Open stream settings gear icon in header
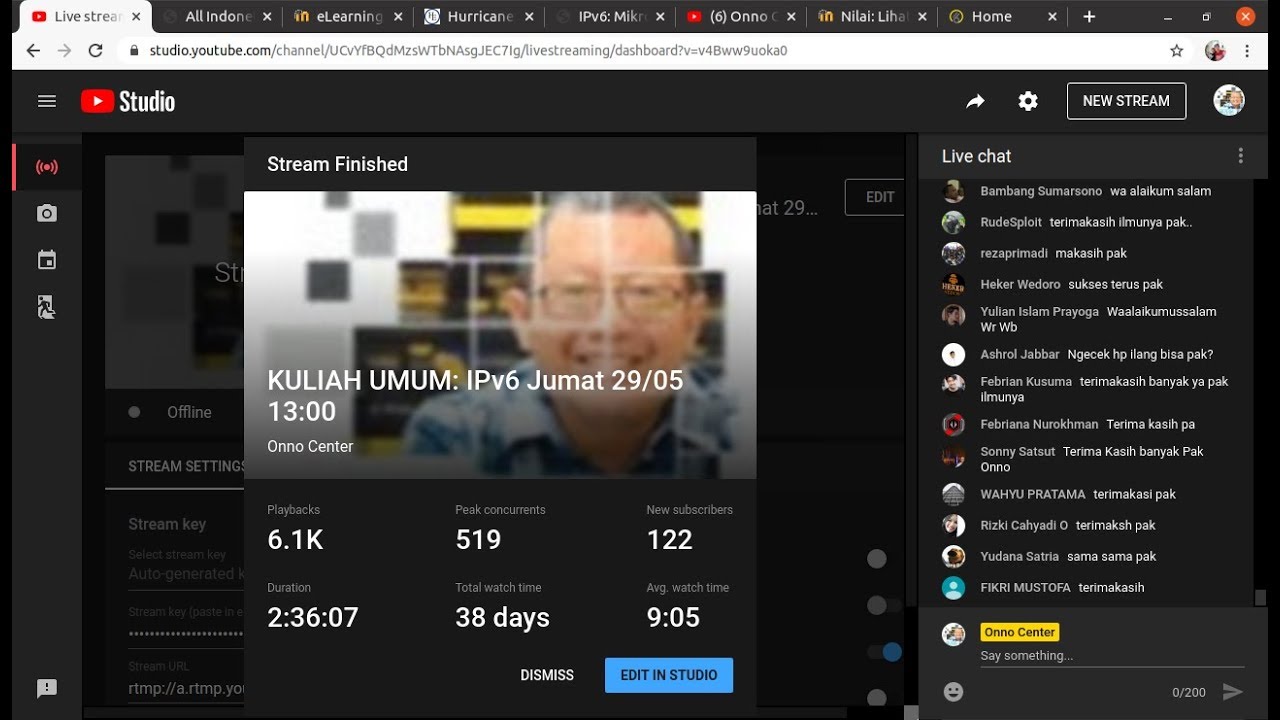The height and width of the screenshot is (720, 1280). coord(1028,101)
